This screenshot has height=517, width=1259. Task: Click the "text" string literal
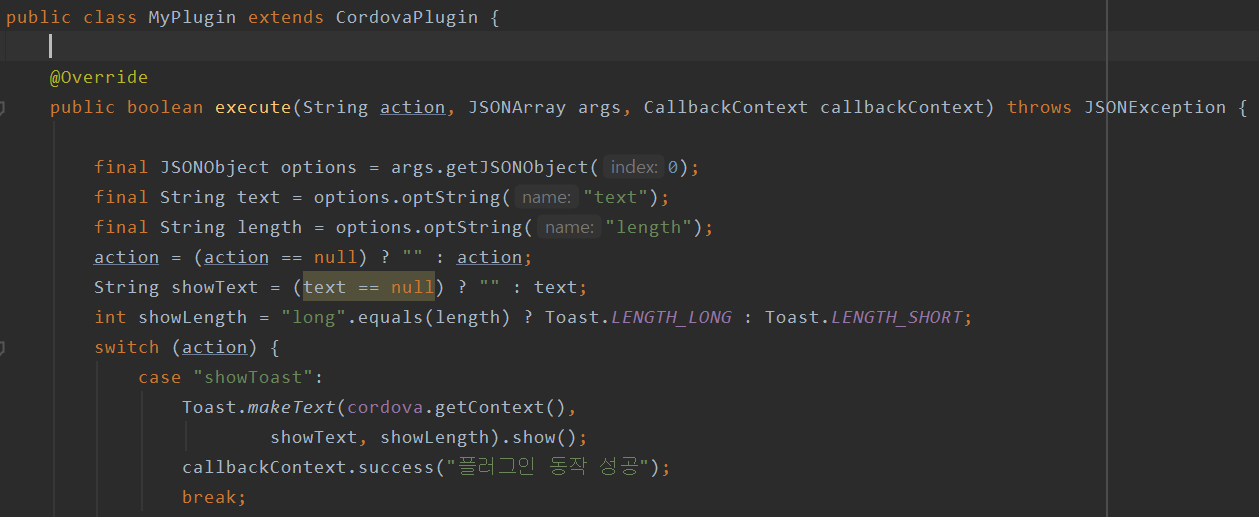tap(616, 197)
